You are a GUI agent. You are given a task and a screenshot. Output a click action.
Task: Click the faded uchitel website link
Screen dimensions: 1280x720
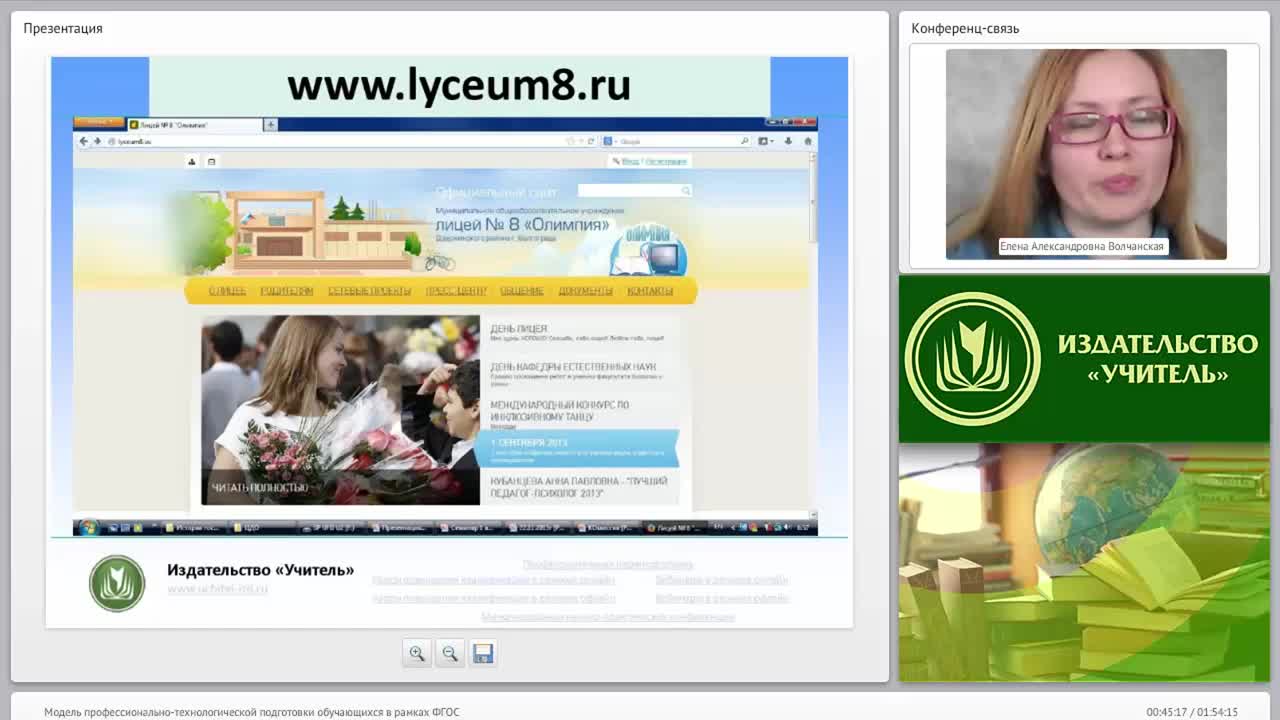point(218,589)
